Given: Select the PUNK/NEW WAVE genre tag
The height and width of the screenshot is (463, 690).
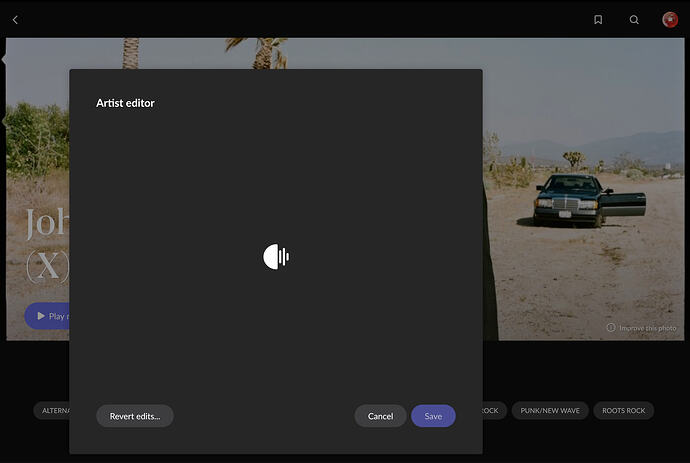Looking at the screenshot, I should 550,411.
